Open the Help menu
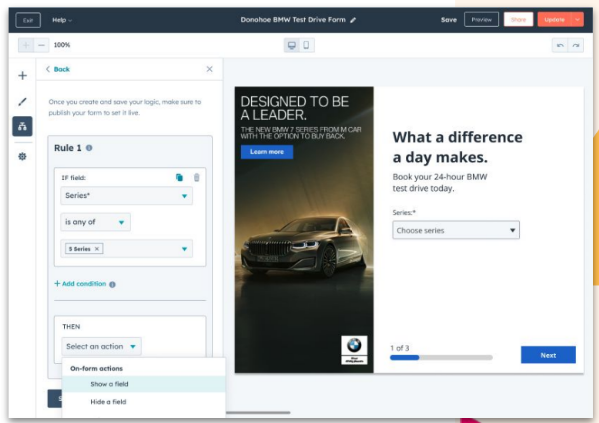This screenshot has width=599, height=423. 62,20
